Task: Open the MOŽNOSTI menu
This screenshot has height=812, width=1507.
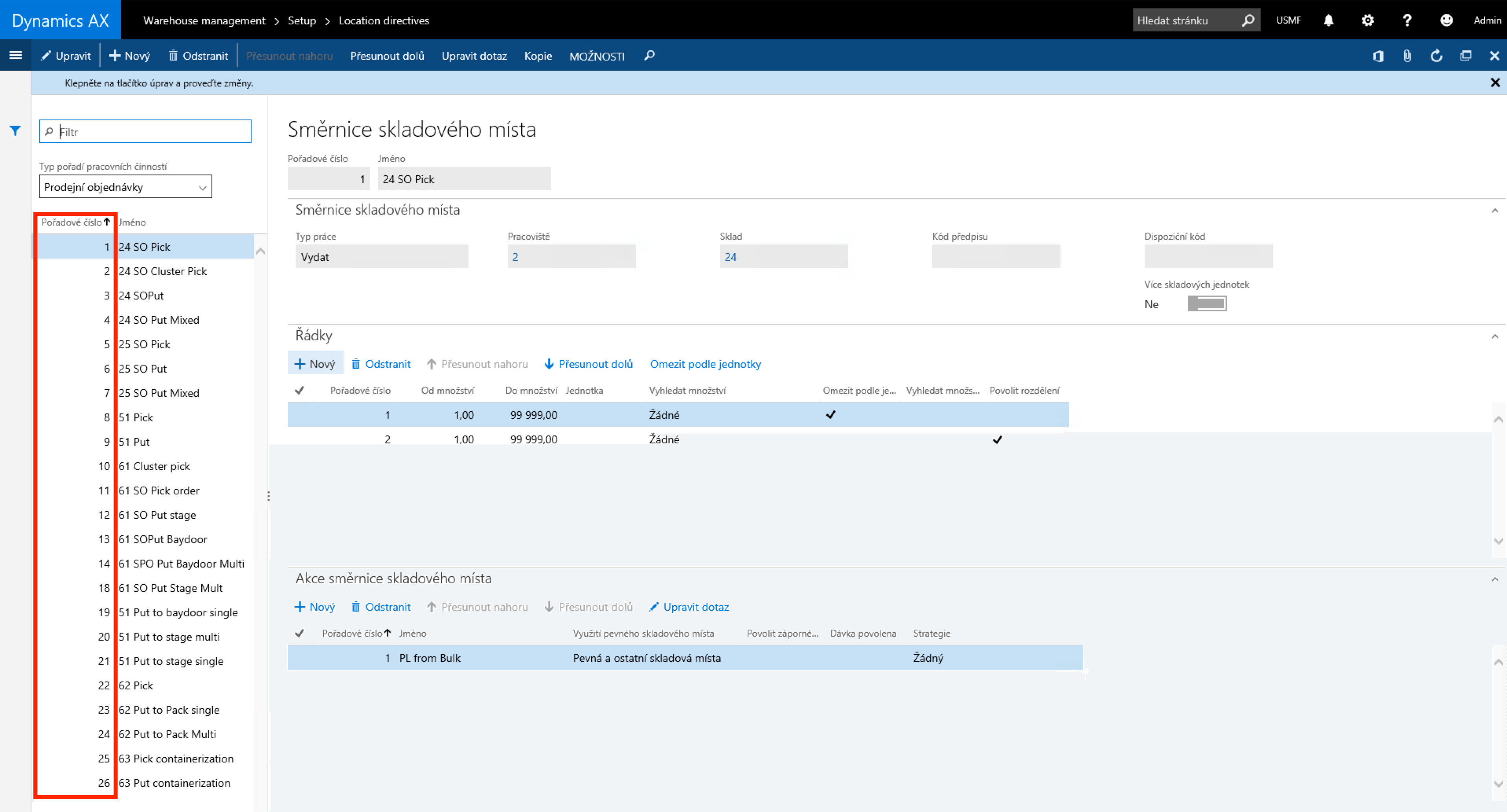Action: (x=597, y=56)
